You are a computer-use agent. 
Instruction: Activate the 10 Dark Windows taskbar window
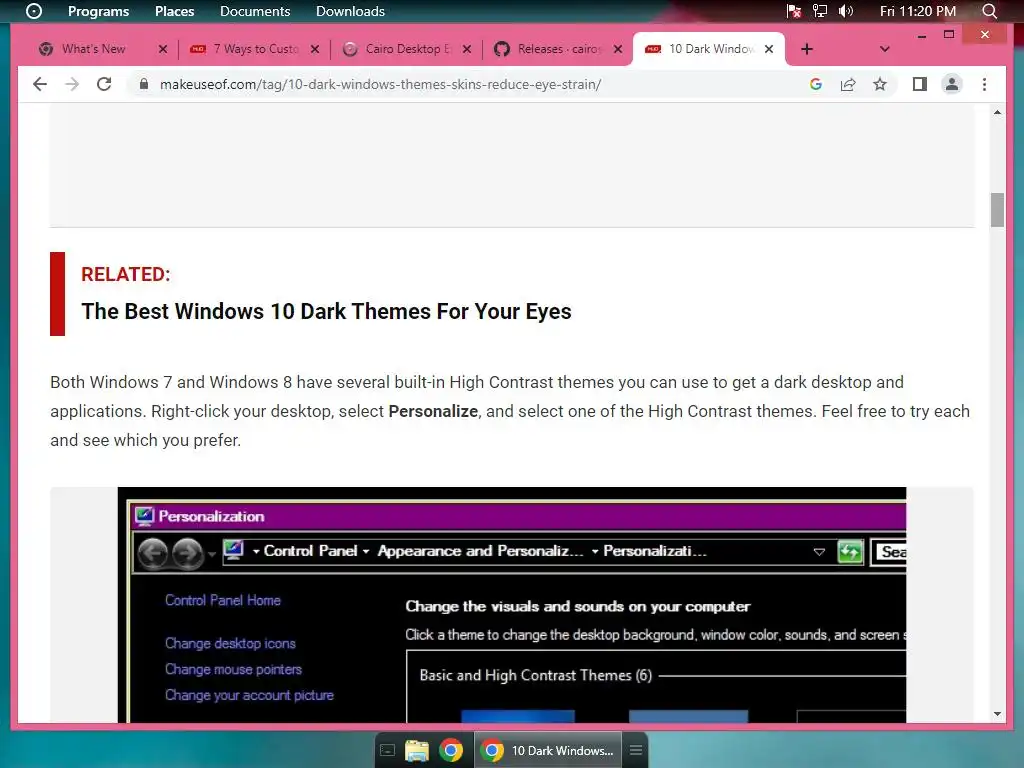[548, 750]
